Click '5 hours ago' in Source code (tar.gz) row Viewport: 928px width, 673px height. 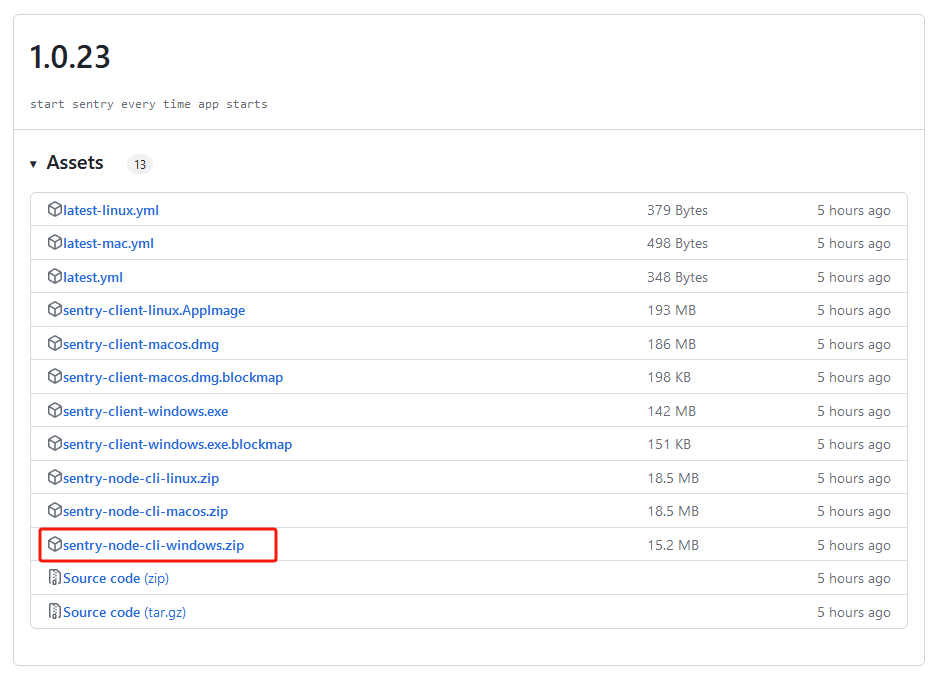click(853, 612)
